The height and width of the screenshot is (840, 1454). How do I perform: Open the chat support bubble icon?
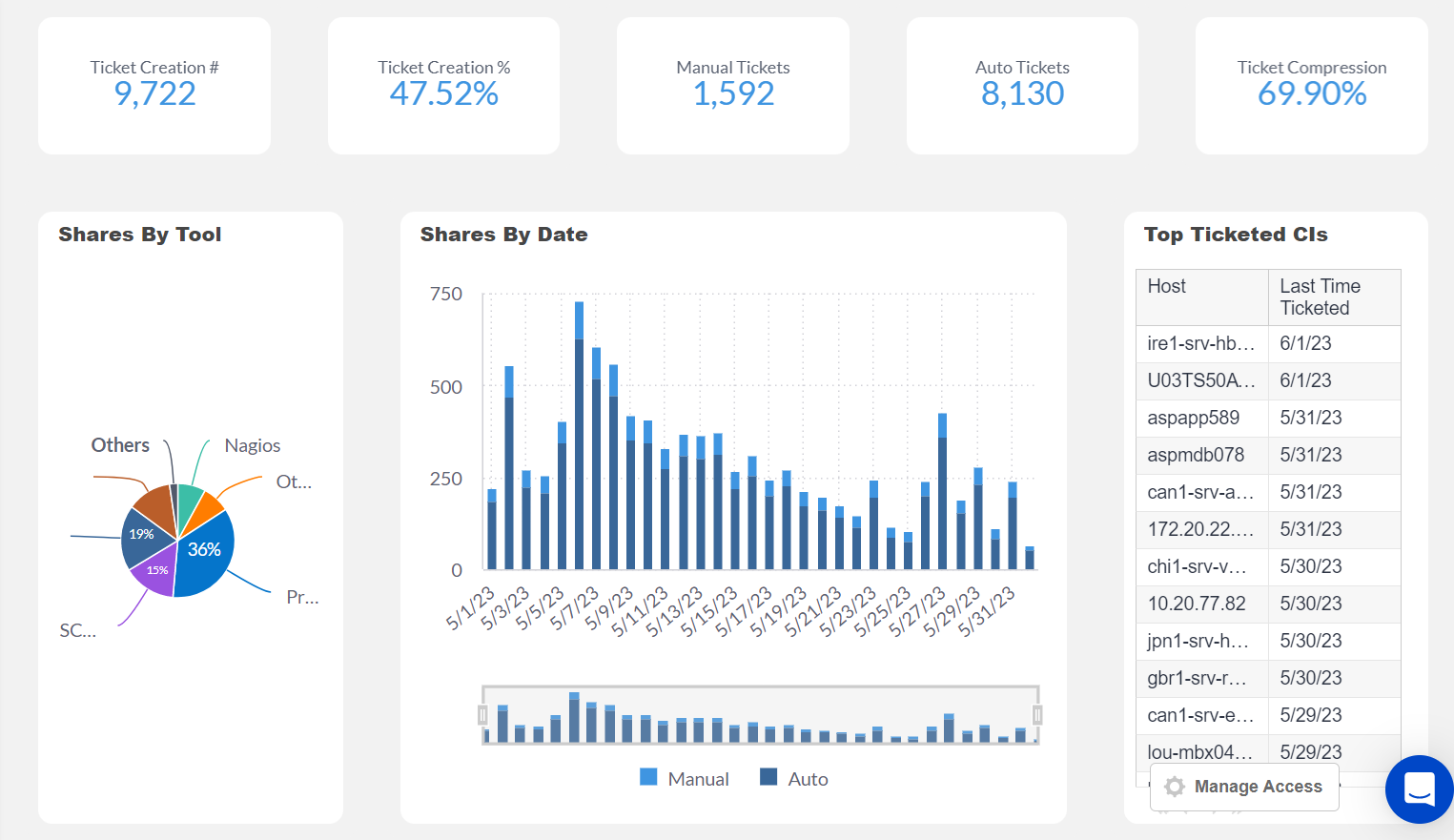(1420, 789)
